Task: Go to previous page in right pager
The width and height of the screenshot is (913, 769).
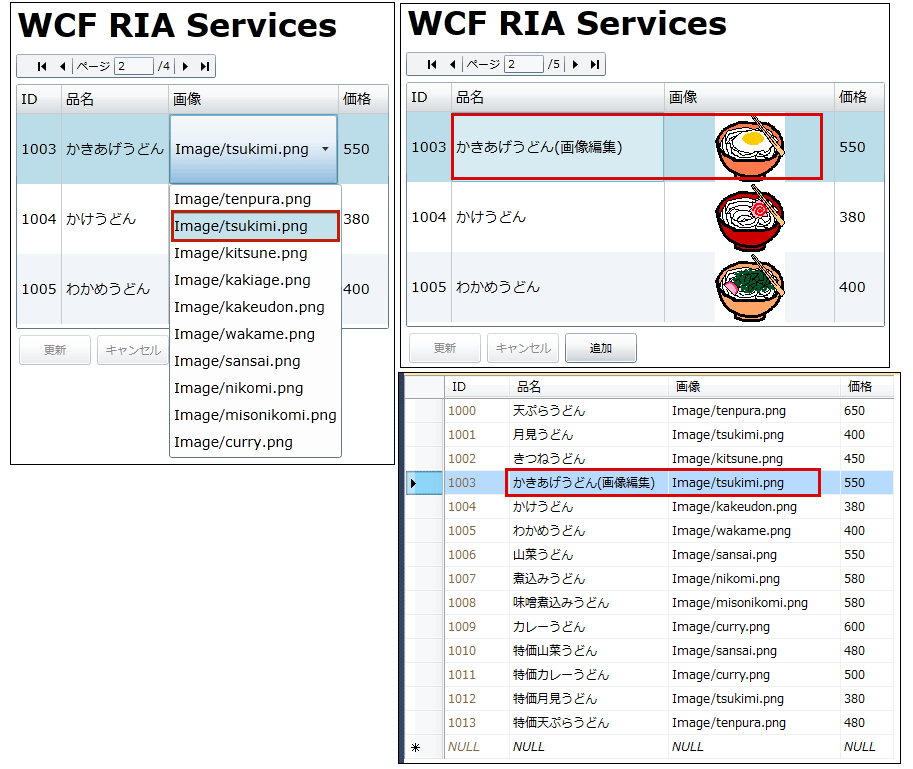Action: (x=452, y=65)
